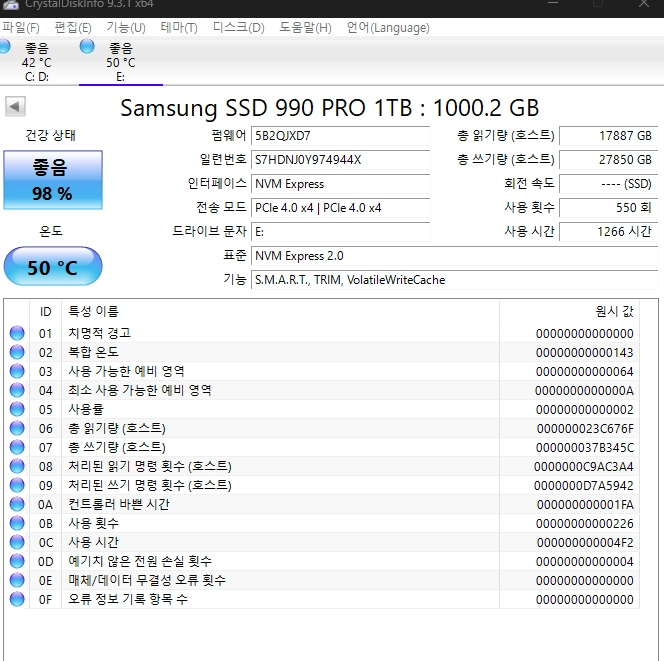Click the 펌웨어 field 5B2QJXD7

(340, 136)
